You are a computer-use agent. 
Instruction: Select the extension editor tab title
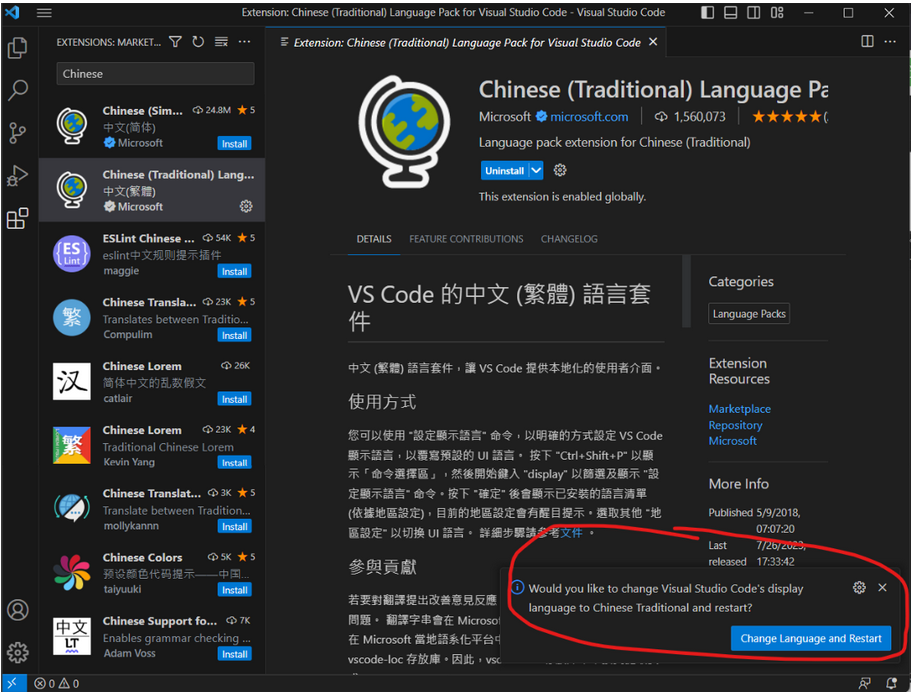467,42
